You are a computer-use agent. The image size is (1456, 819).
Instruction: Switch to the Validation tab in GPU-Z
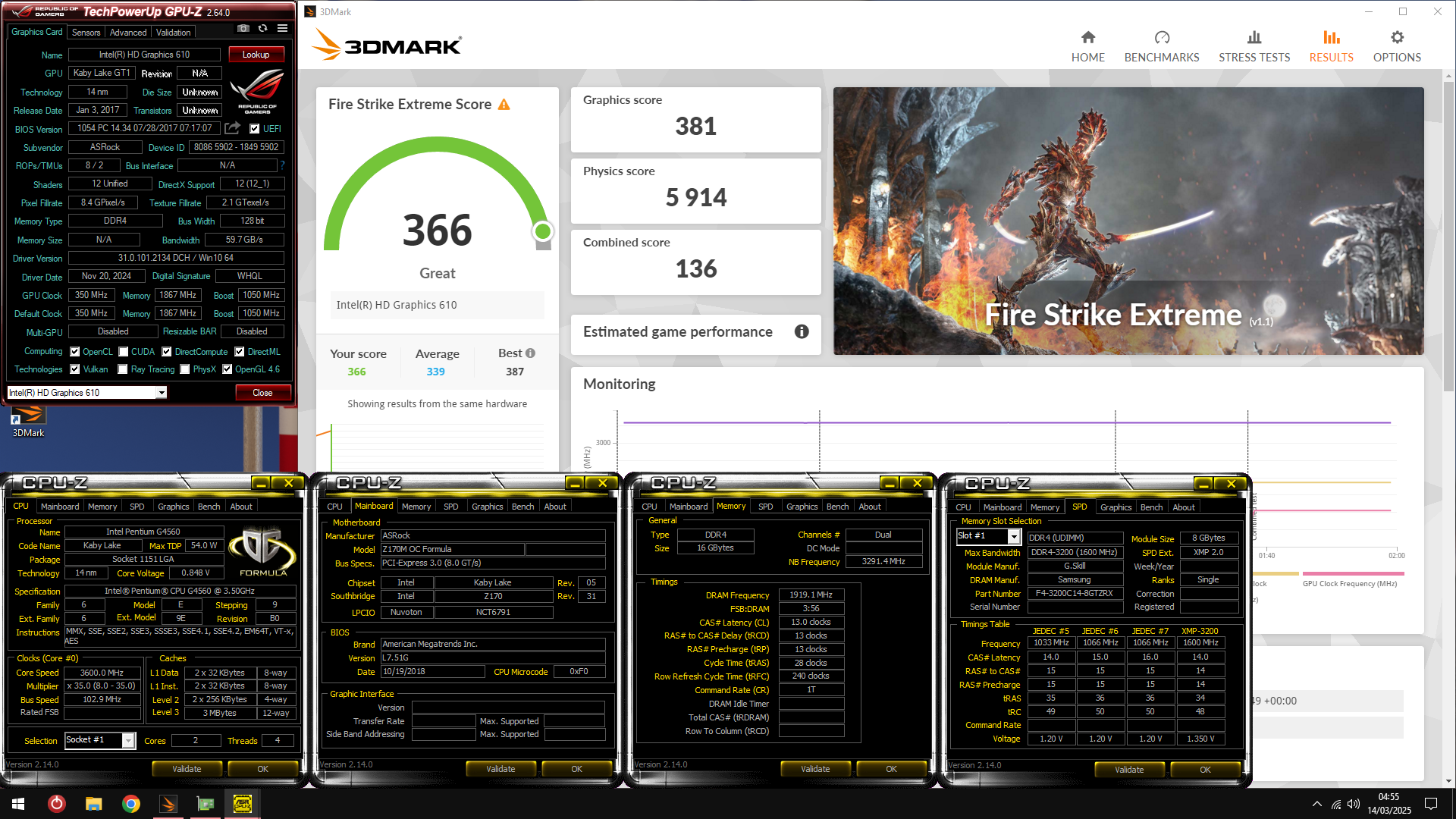173,32
